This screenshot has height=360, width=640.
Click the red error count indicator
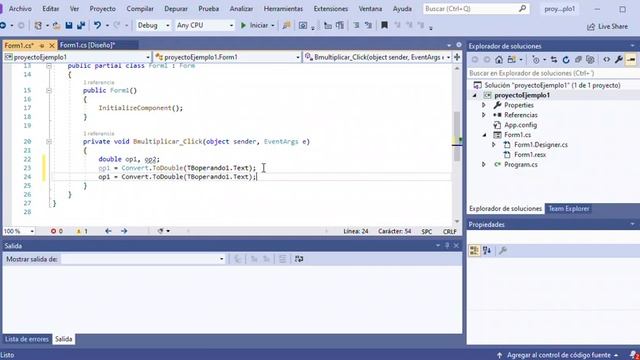pyautogui.click(x=57, y=231)
